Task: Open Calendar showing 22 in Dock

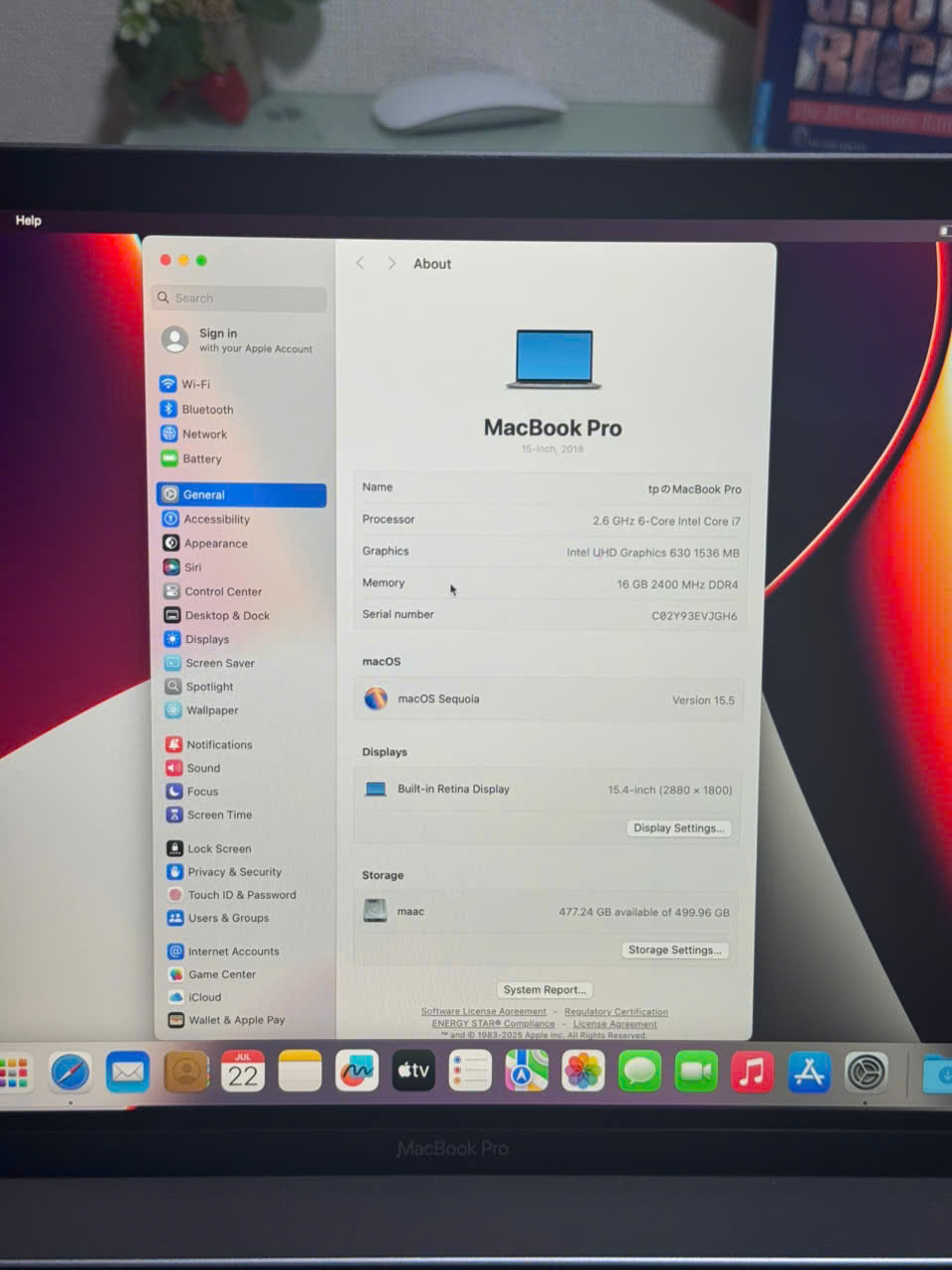Action: [x=243, y=1072]
